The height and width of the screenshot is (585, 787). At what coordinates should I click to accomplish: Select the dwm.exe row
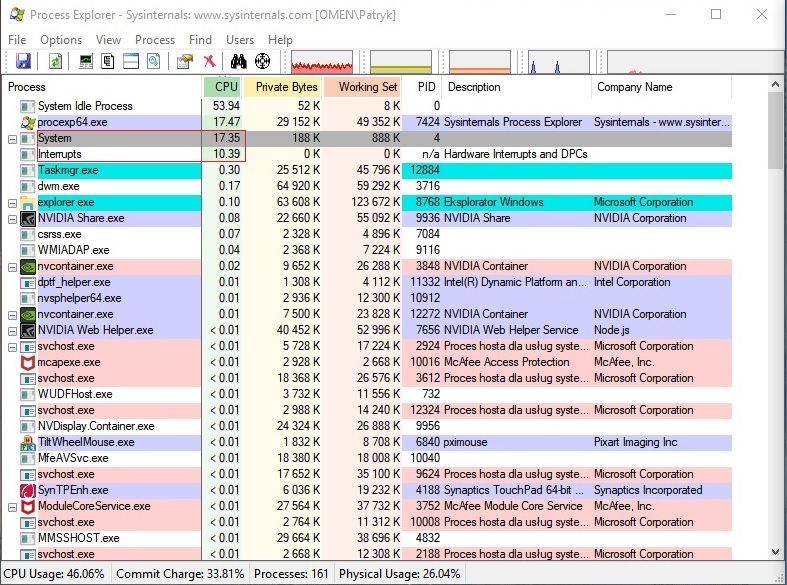coord(367,186)
